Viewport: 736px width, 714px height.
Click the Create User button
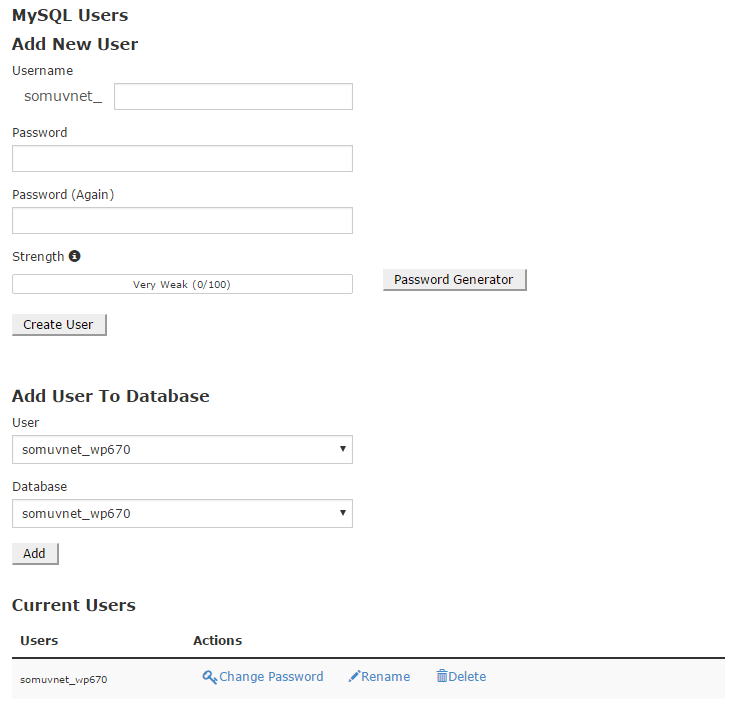click(59, 325)
